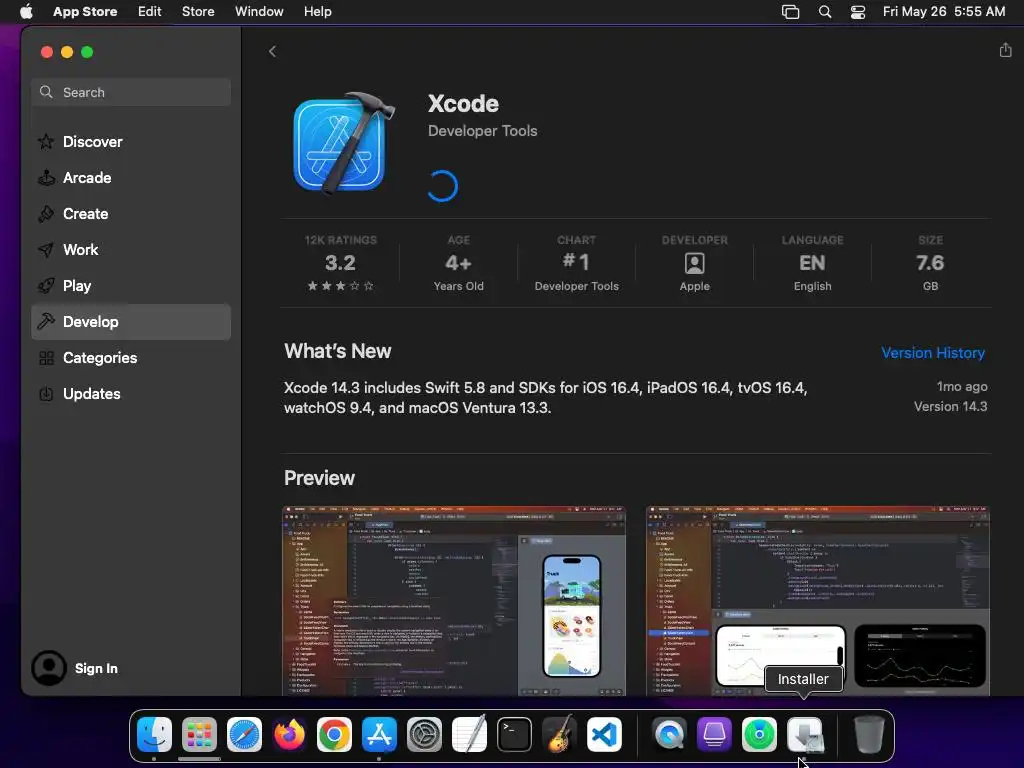Open the Apple menu
This screenshot has height=768, width=1024.
(26, 11)
